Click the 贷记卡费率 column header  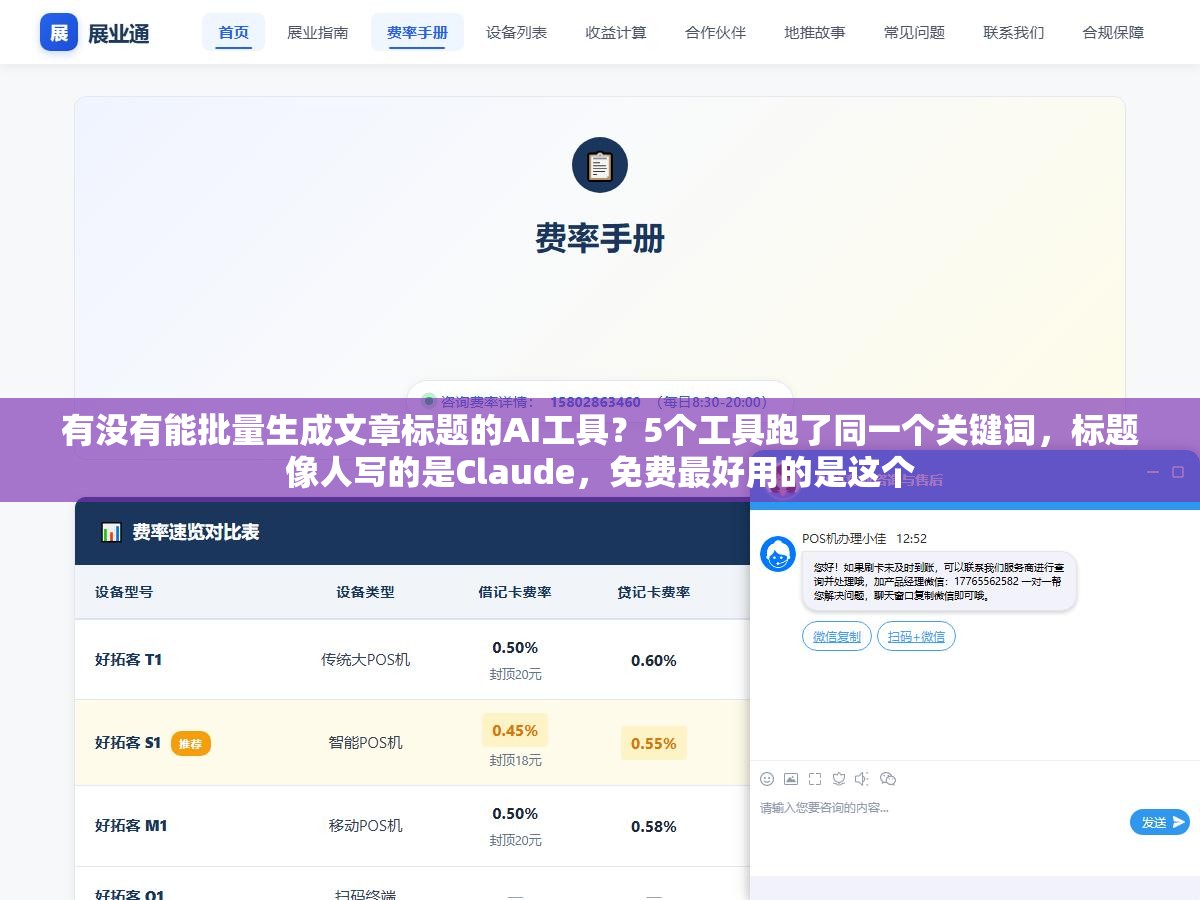654,591
